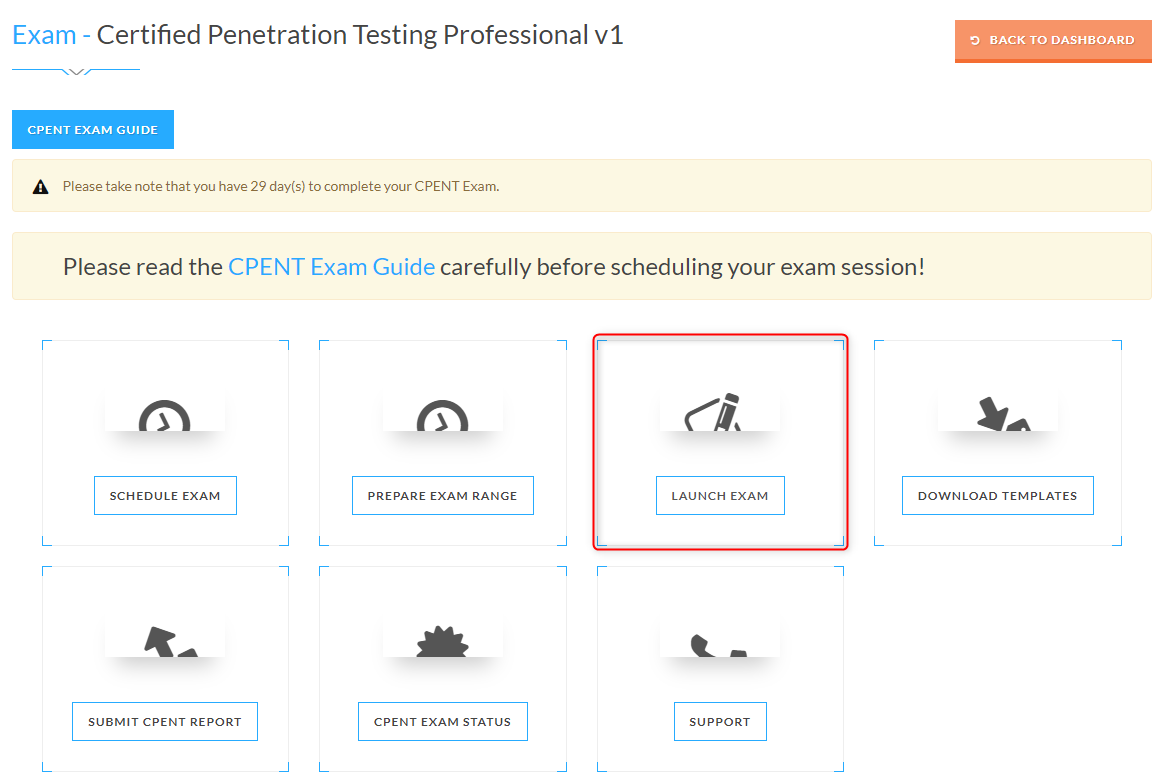Open the Support button
1166x782 pixels.
pyautogui.click(x=720, y=722)
